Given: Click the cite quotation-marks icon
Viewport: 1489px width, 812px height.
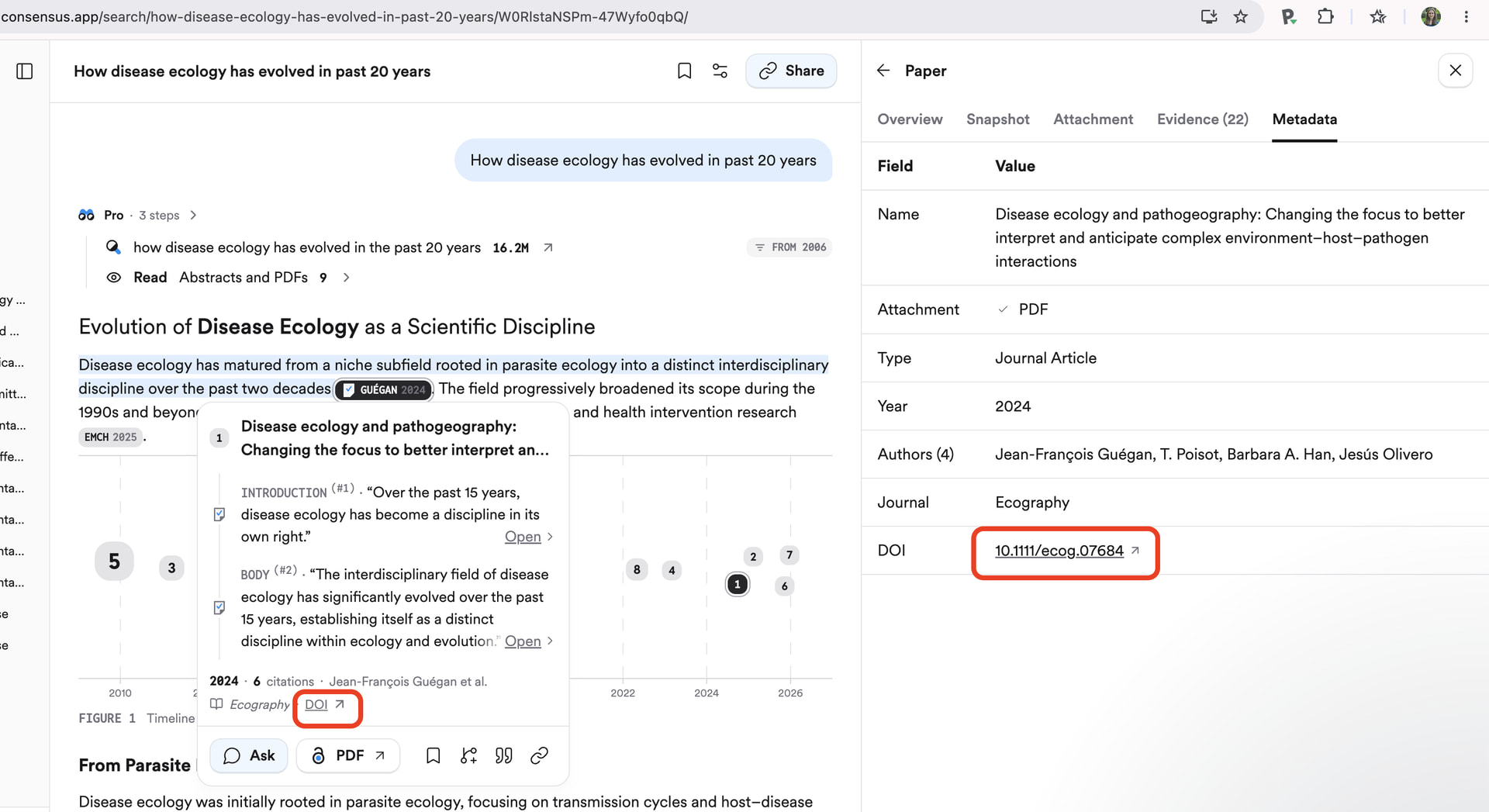Looking at the screenshot, I should (504, 755).
